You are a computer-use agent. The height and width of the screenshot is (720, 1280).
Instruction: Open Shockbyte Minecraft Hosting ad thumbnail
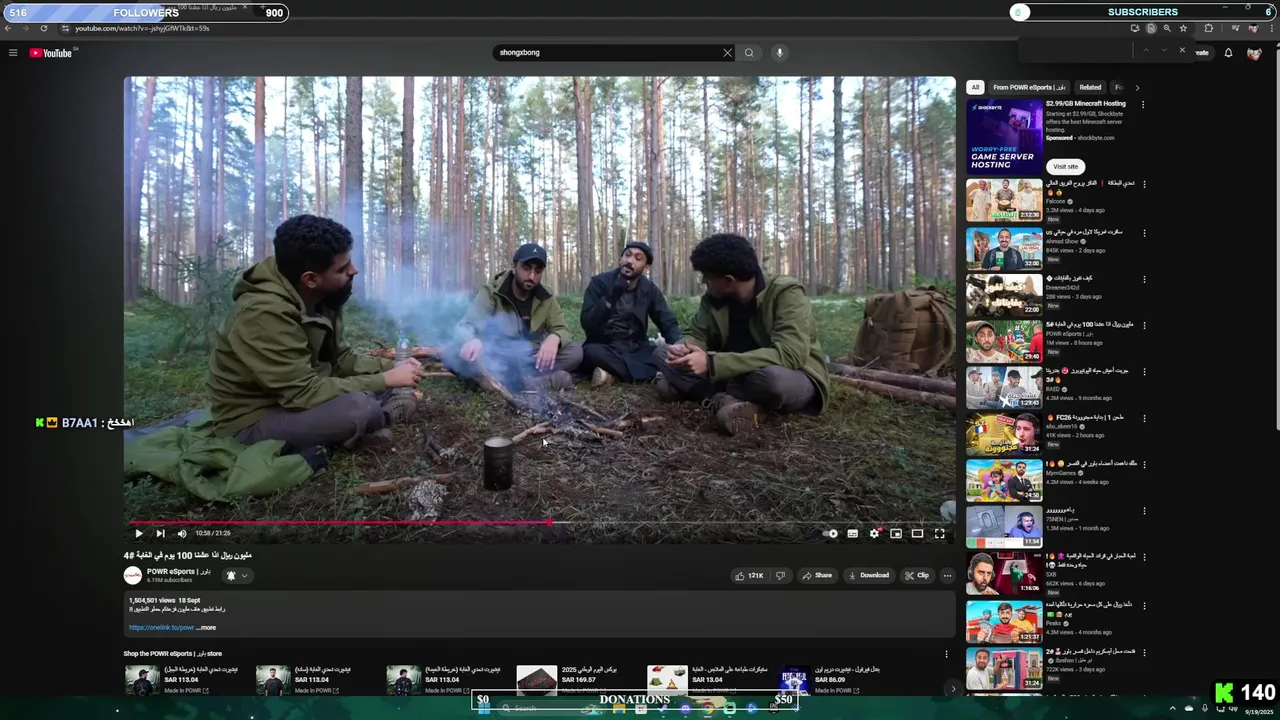click(x=1004, y=137)
